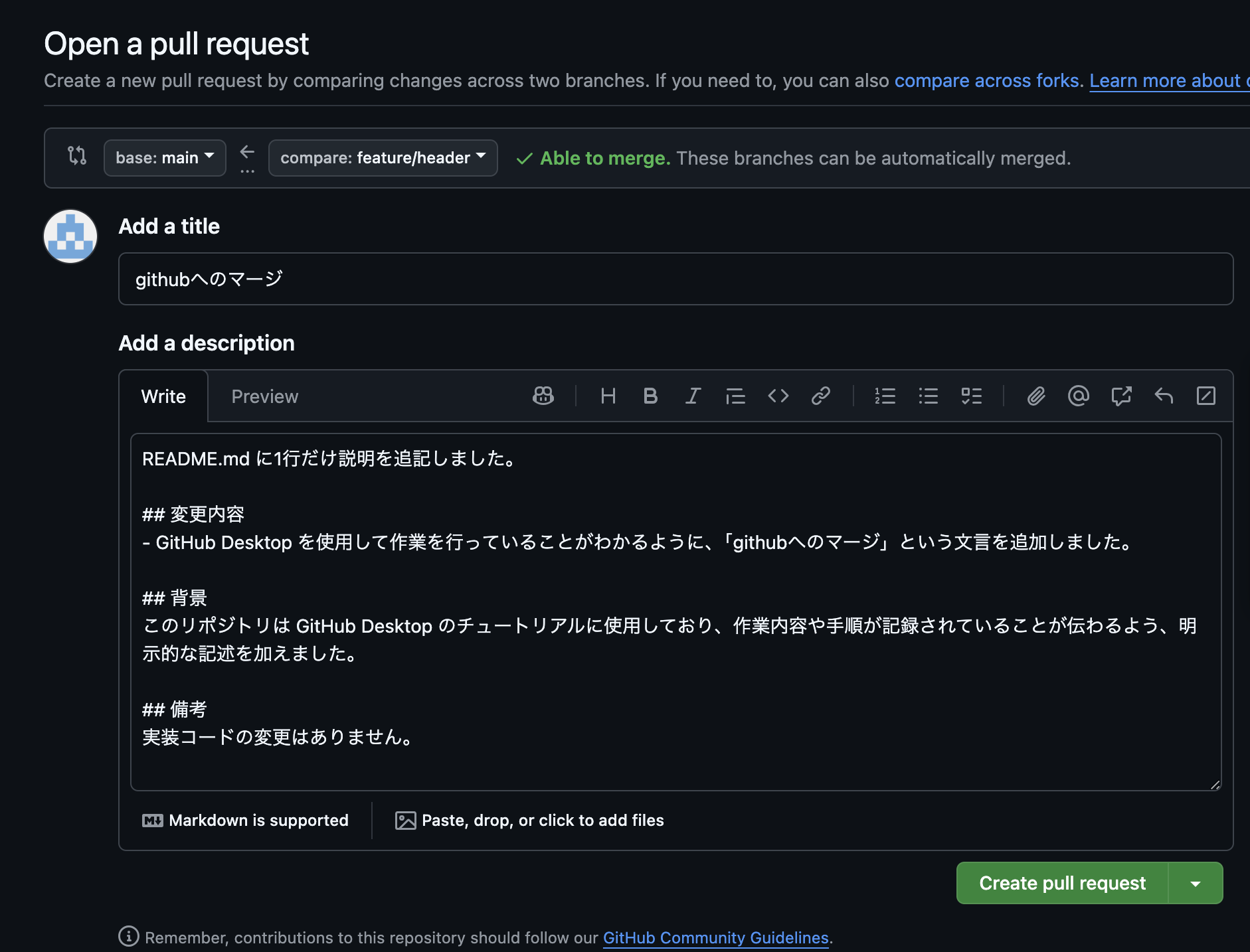This screenshot has width=1250, height=952.
Task: Click the pull request title input field
Action: 675,279
